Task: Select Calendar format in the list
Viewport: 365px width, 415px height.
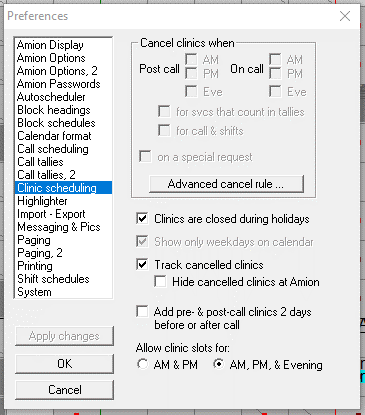Action: (x=63, y=136)
